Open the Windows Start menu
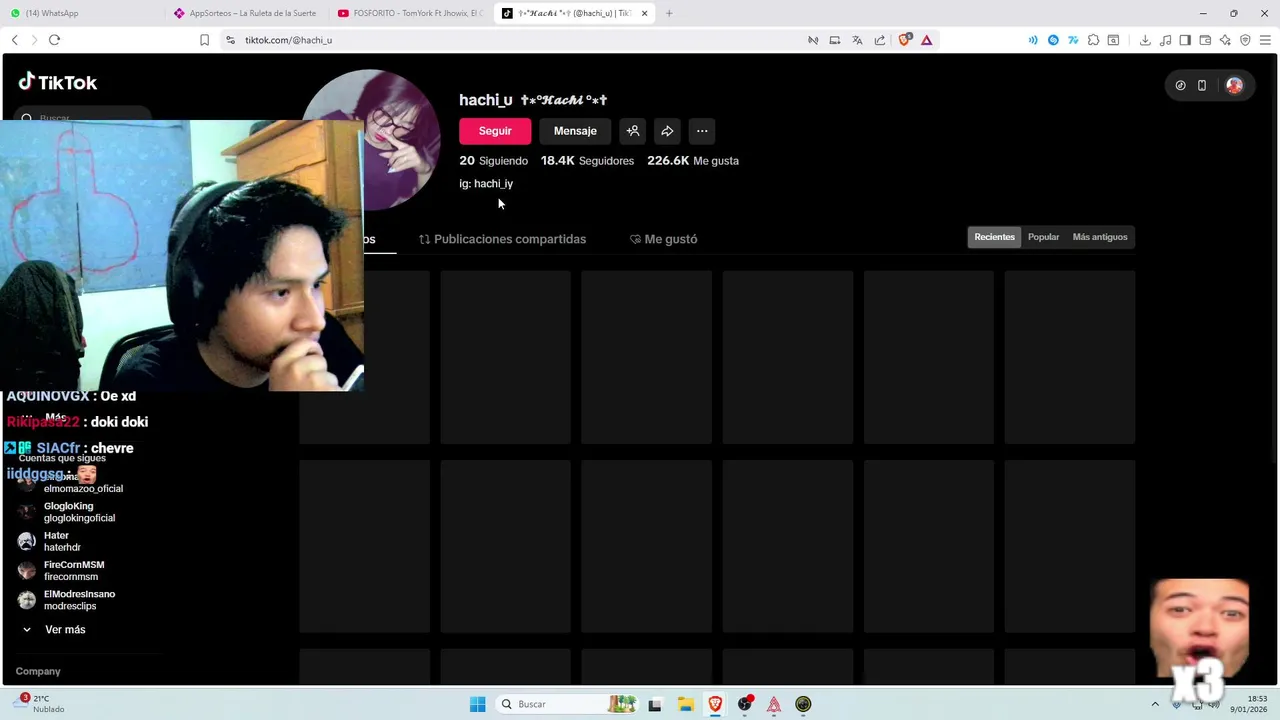This screenshot has width=1280, height=720. pyautogui.click(x=477, y=704)
